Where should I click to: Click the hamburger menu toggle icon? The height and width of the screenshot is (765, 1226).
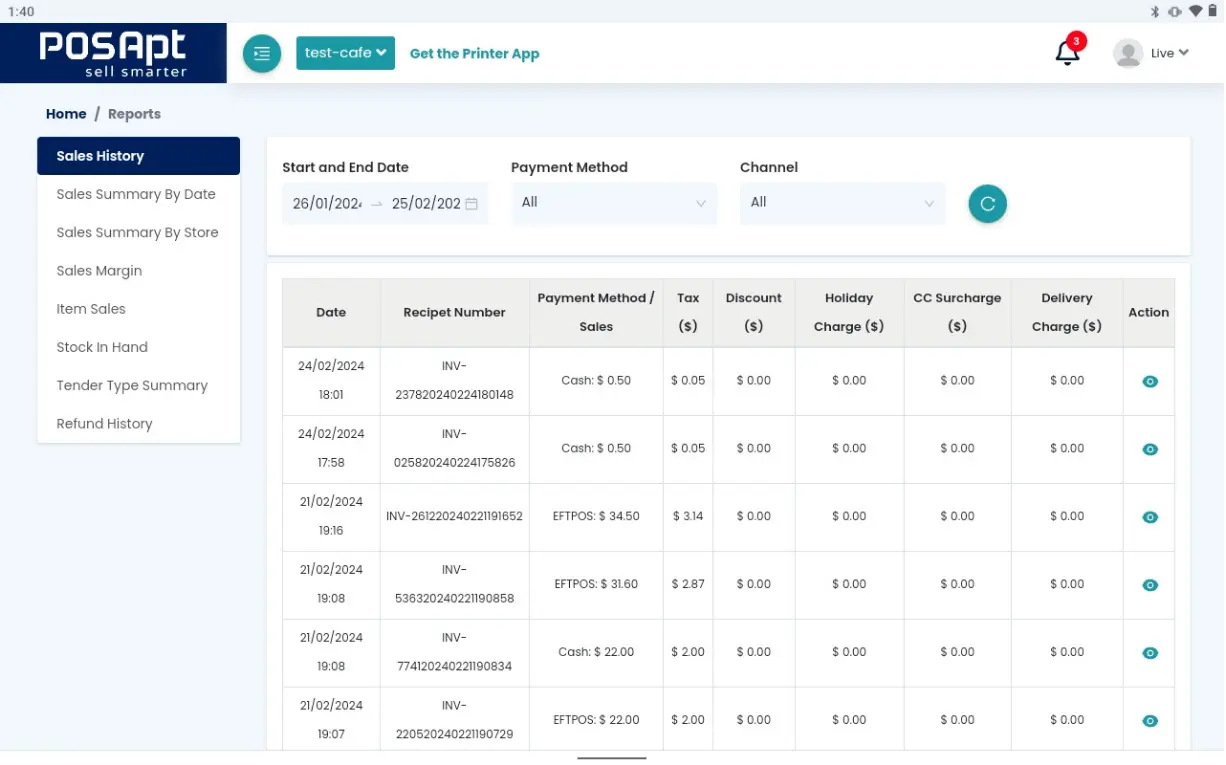[262, 53]
